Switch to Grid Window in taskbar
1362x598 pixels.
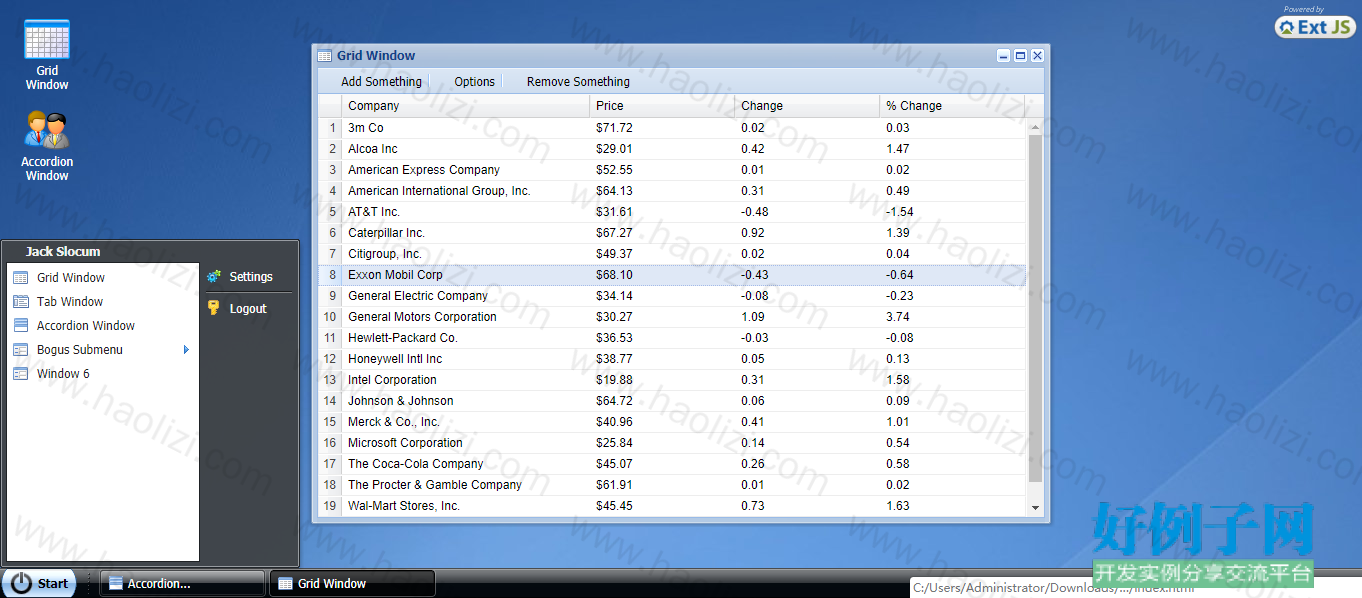click(x=352, y=583)
